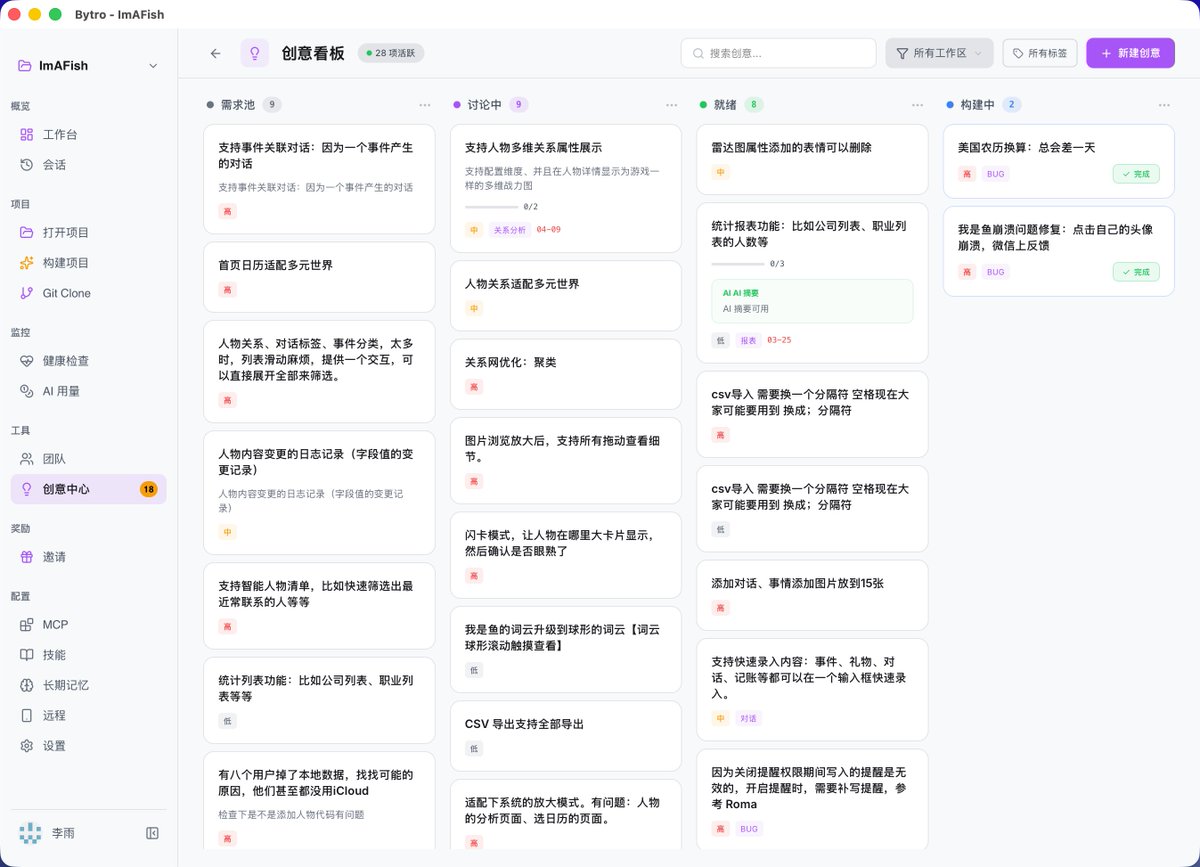
Task: Open the 构建中 column more options
Action: (x=1164, y=104)
